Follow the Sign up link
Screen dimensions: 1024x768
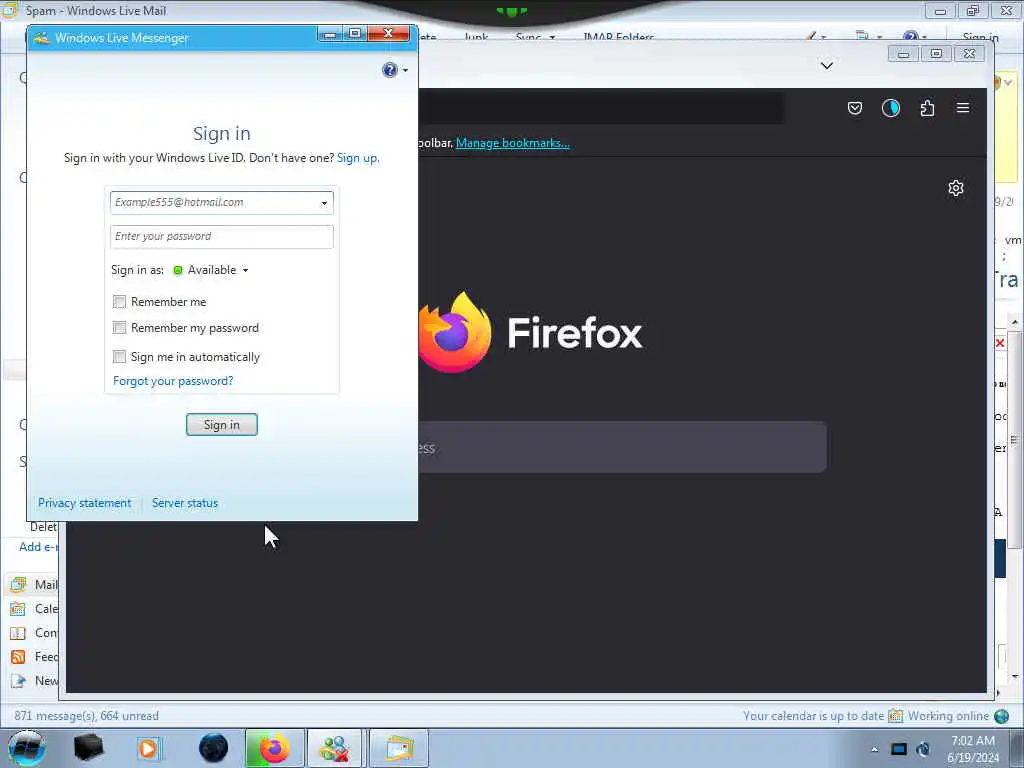point(357,158)
